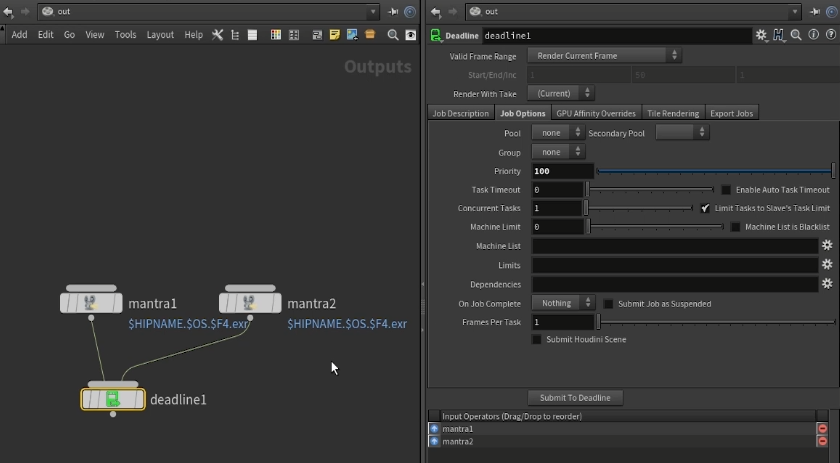This screenshot has width=840, height=463.
Task: Enable Auto Task Timeout checkbox
Action: 726,190
